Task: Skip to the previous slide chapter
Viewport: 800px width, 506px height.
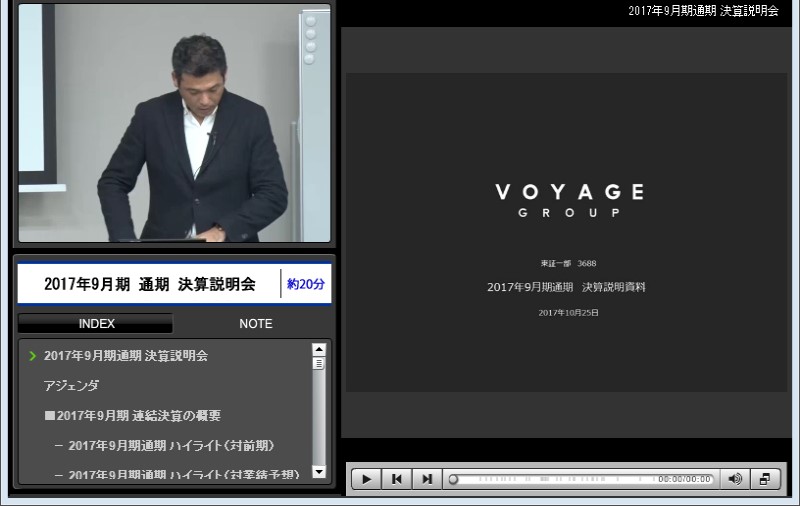Action: pyautogui.click(x=397, y=479)
